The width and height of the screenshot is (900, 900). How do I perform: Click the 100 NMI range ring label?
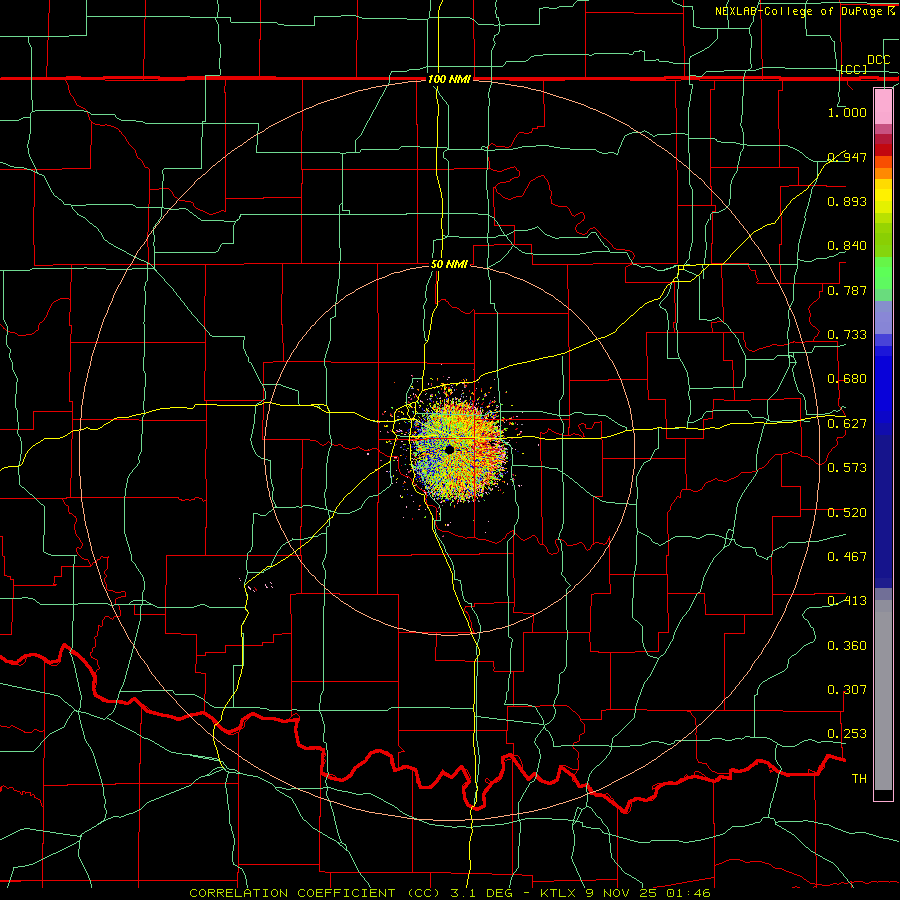click(x=449, y=79)
